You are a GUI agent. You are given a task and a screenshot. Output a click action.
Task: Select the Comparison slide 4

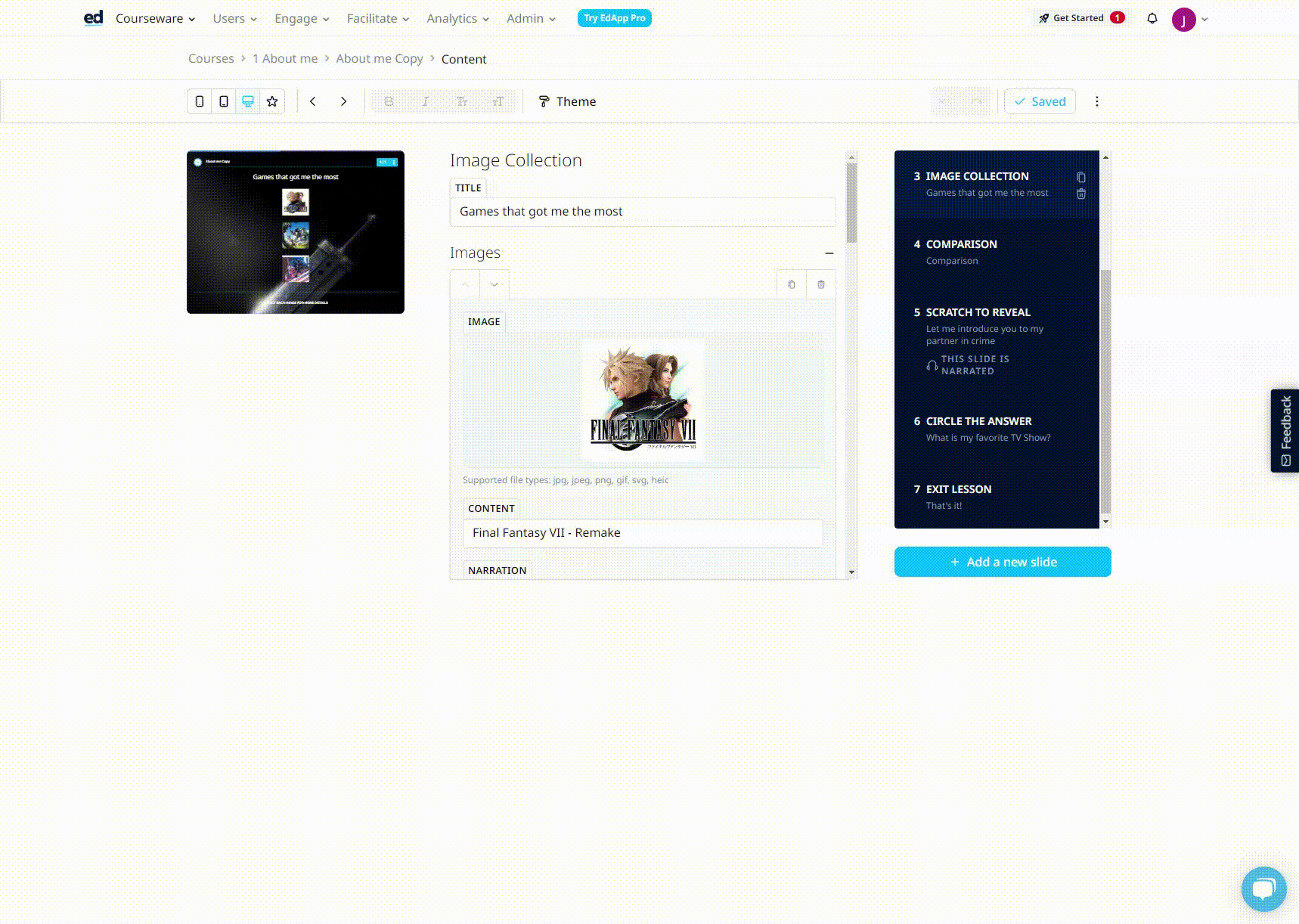click(x=997, y=253)
